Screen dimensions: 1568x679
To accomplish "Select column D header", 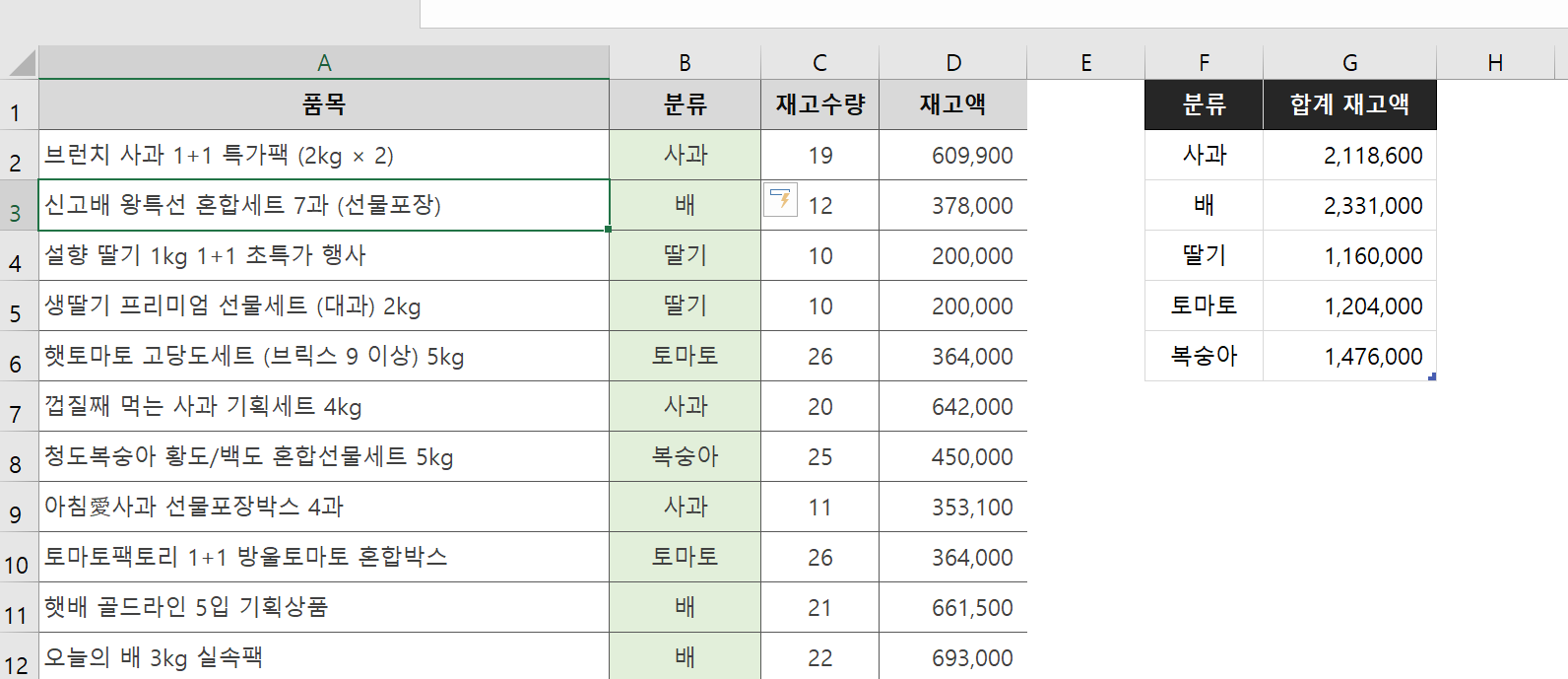I will pos(953,63).
